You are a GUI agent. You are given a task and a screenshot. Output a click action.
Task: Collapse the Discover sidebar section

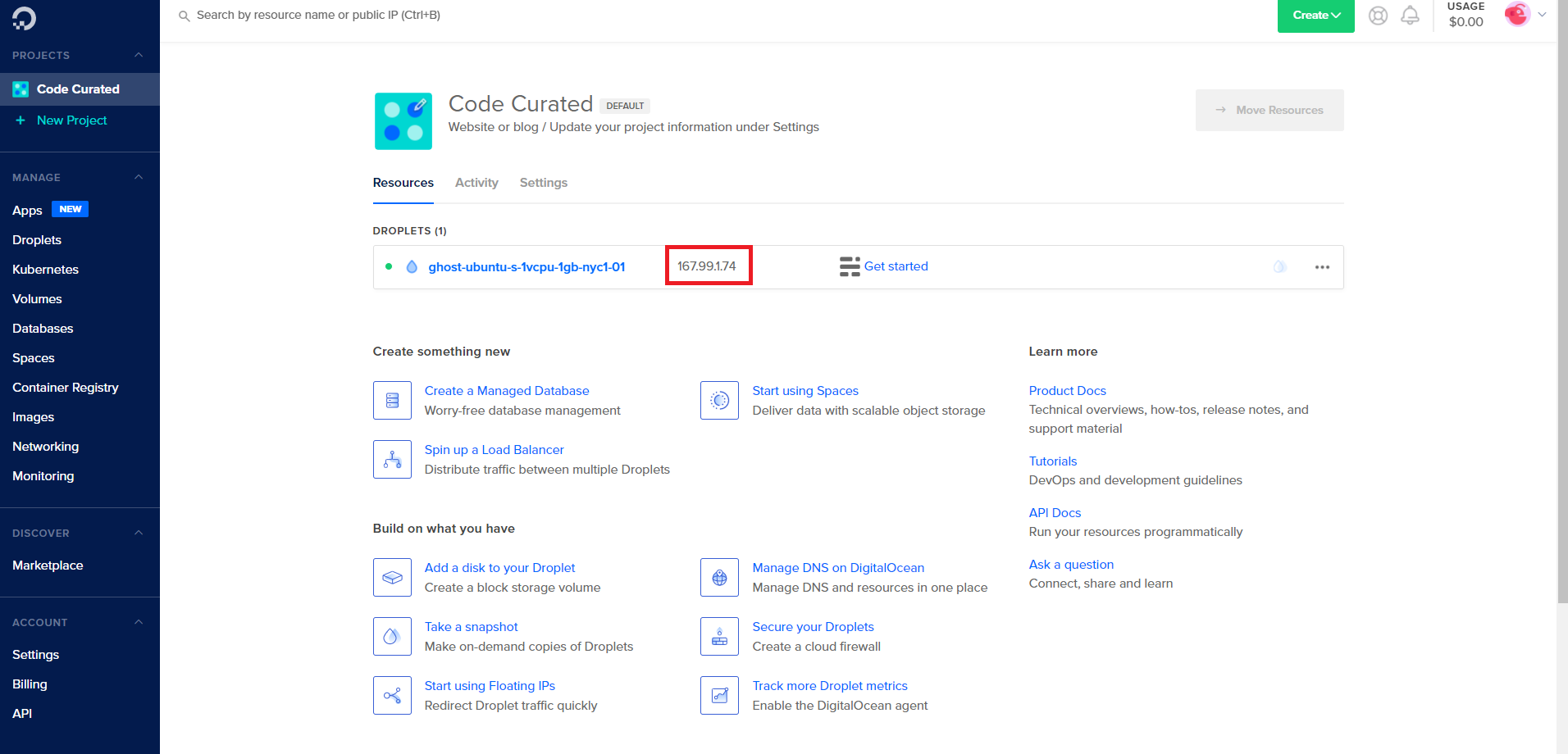click(x=139, y=533)
